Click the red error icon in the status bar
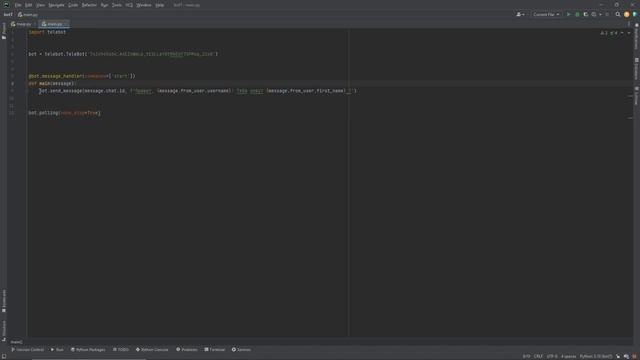Viewport: 640px width, 360px height. (635, 356)
